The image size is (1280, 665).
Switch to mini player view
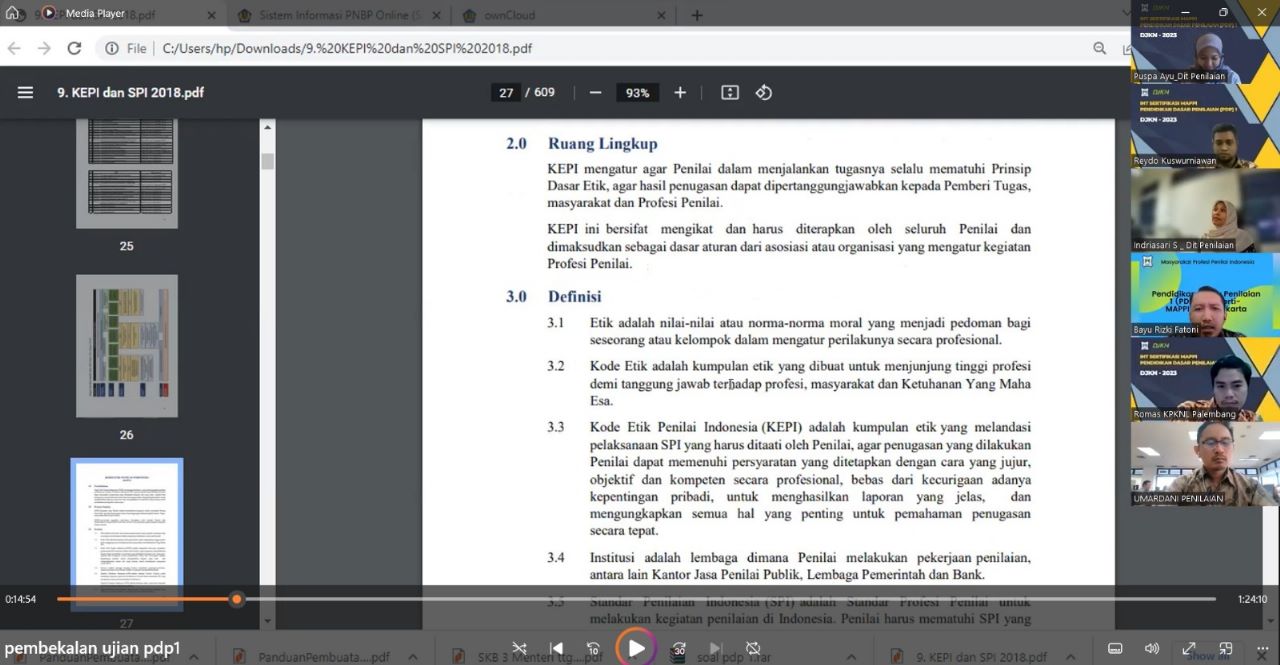(x=1226, y=648)
